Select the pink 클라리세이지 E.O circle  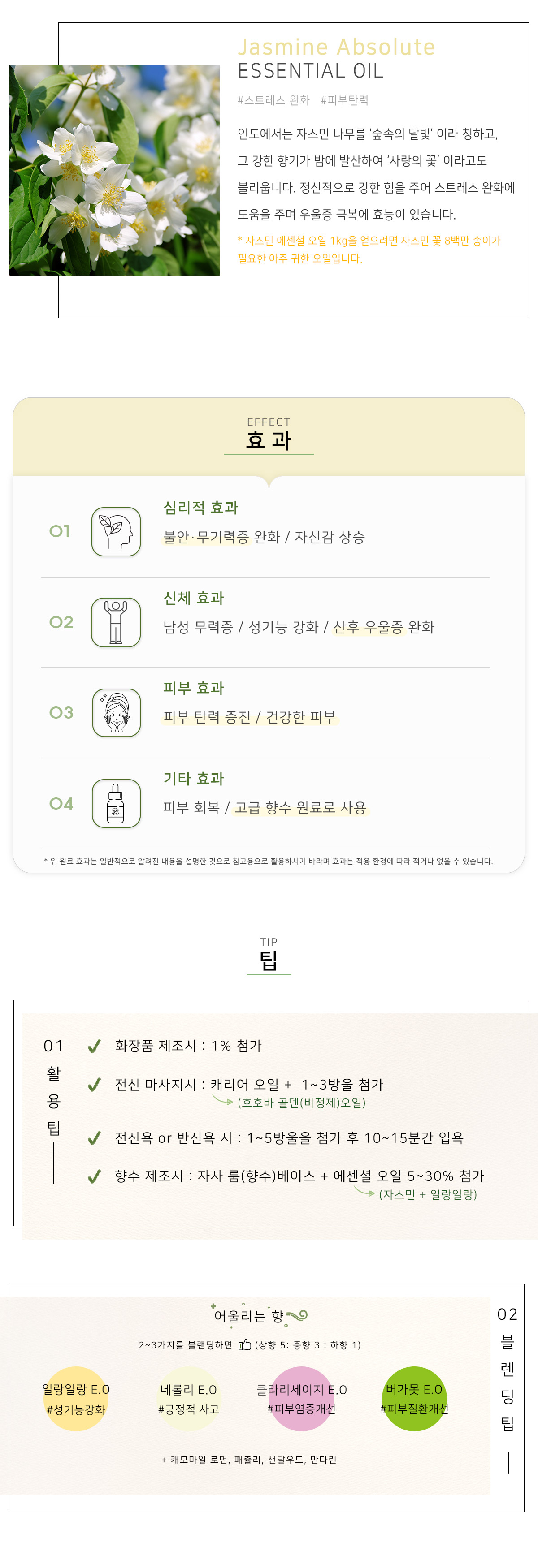[301, 1399]
